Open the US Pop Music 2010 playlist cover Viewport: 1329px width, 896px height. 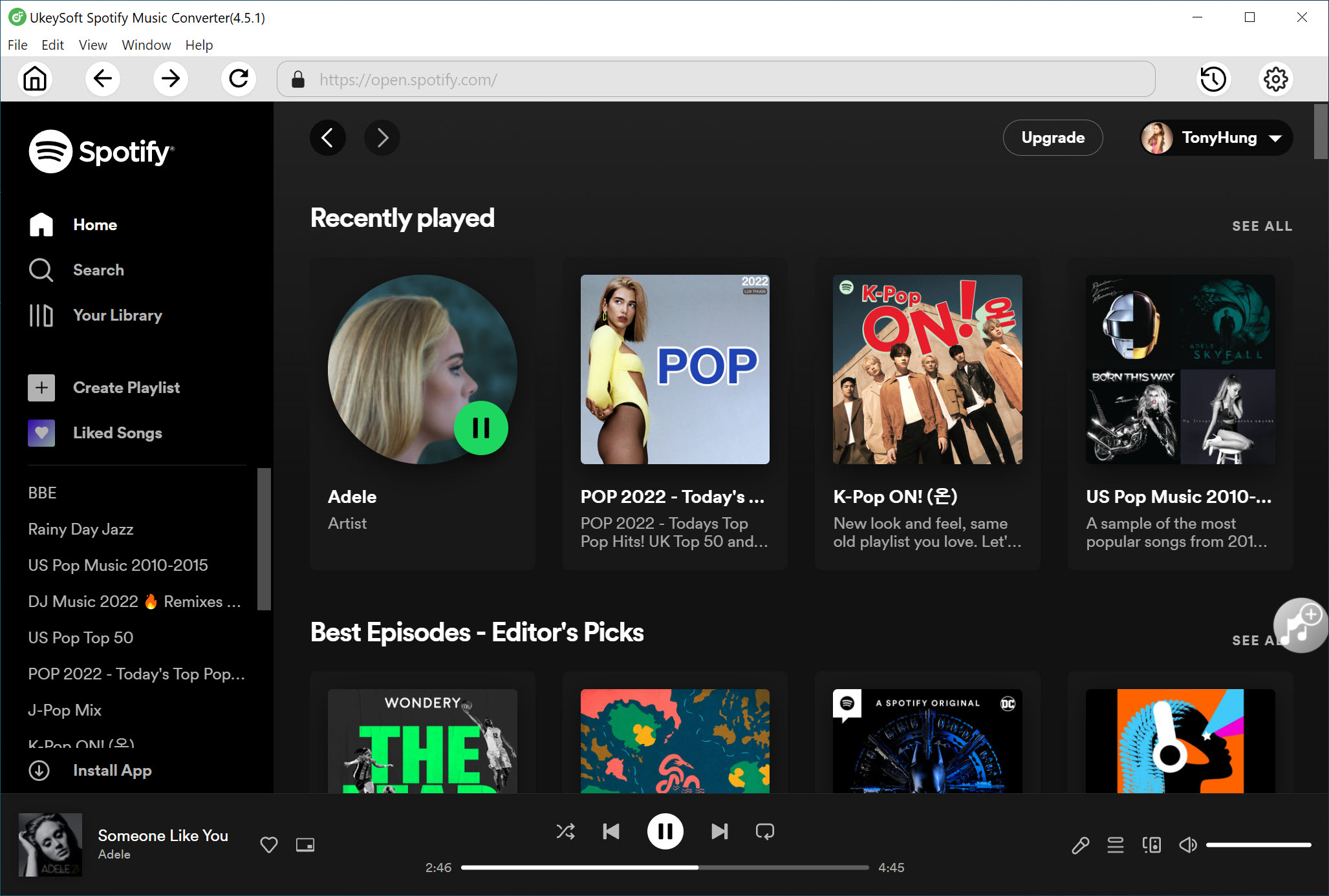tap(1180, 369)
